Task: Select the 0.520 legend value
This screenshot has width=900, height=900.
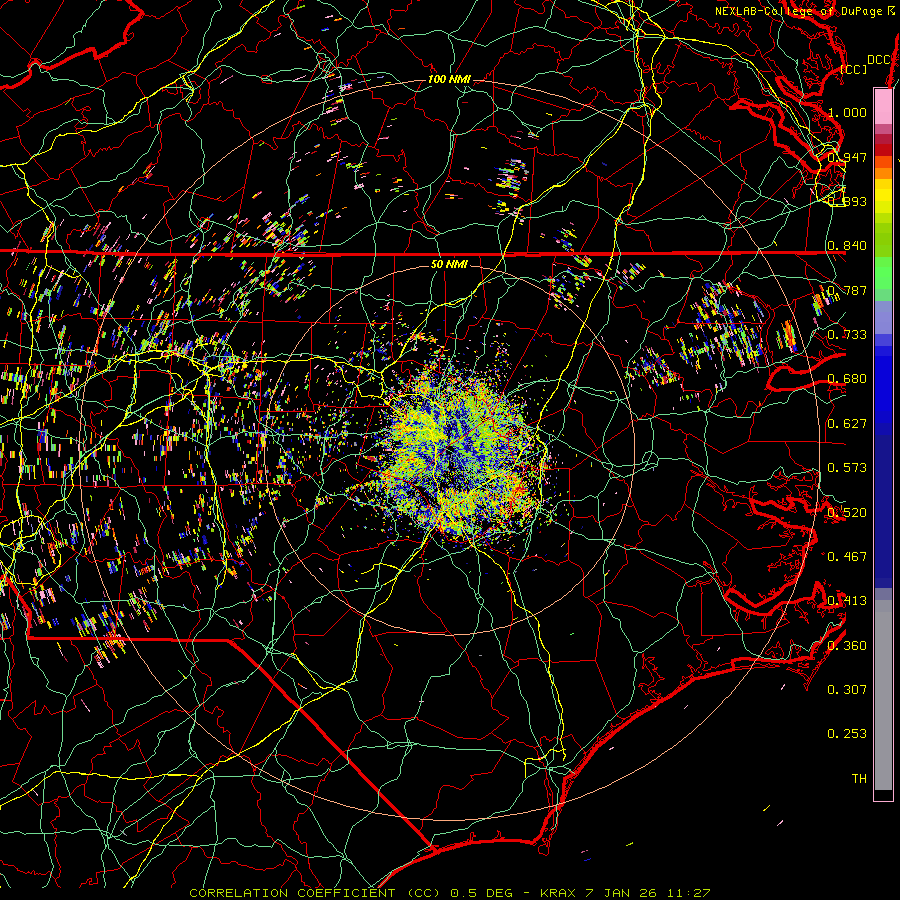Action: (847, 512)
